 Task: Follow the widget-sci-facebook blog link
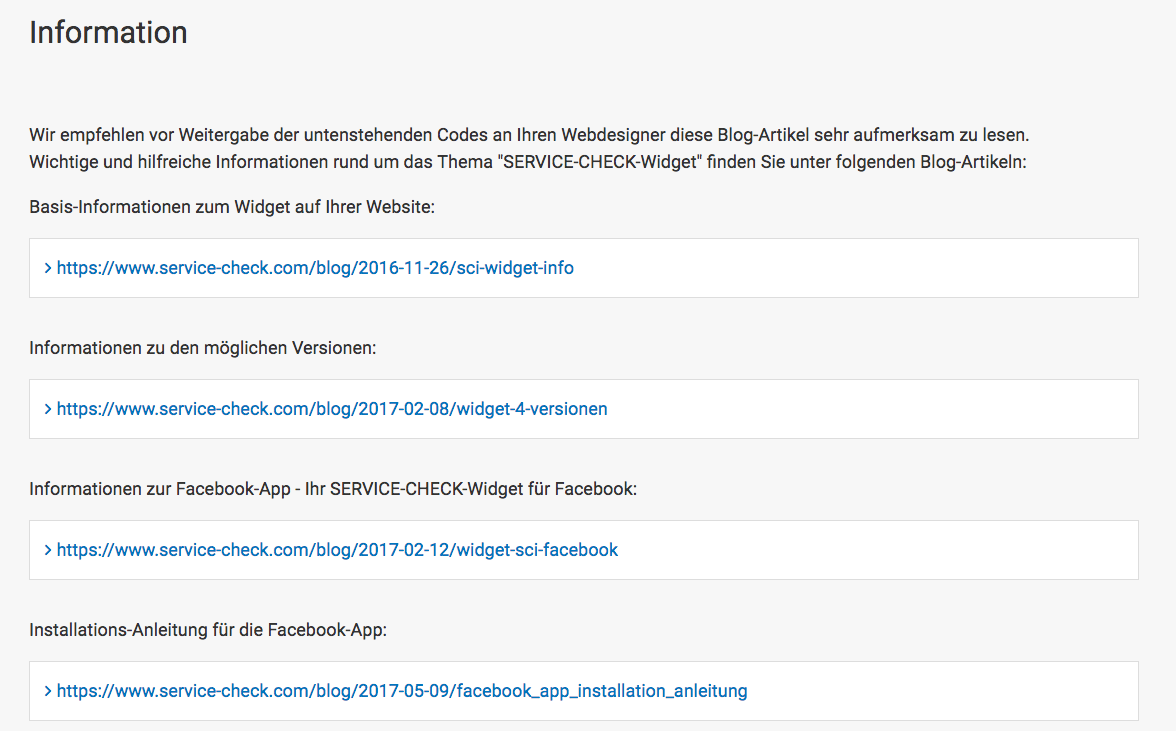(337, 550)
